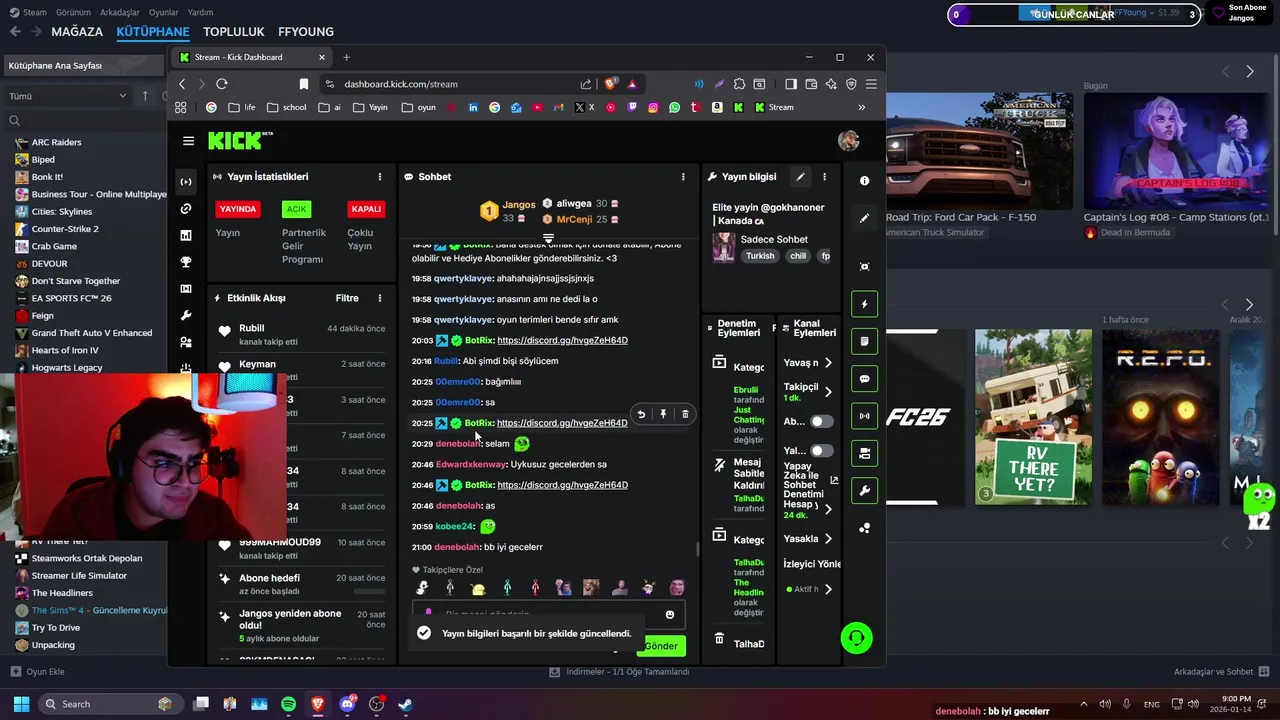Image resolution: width=1280 pixels, height=720 pixels.
Task: Delete the hovered BotRix chat message
Action: tap(685, 414)
